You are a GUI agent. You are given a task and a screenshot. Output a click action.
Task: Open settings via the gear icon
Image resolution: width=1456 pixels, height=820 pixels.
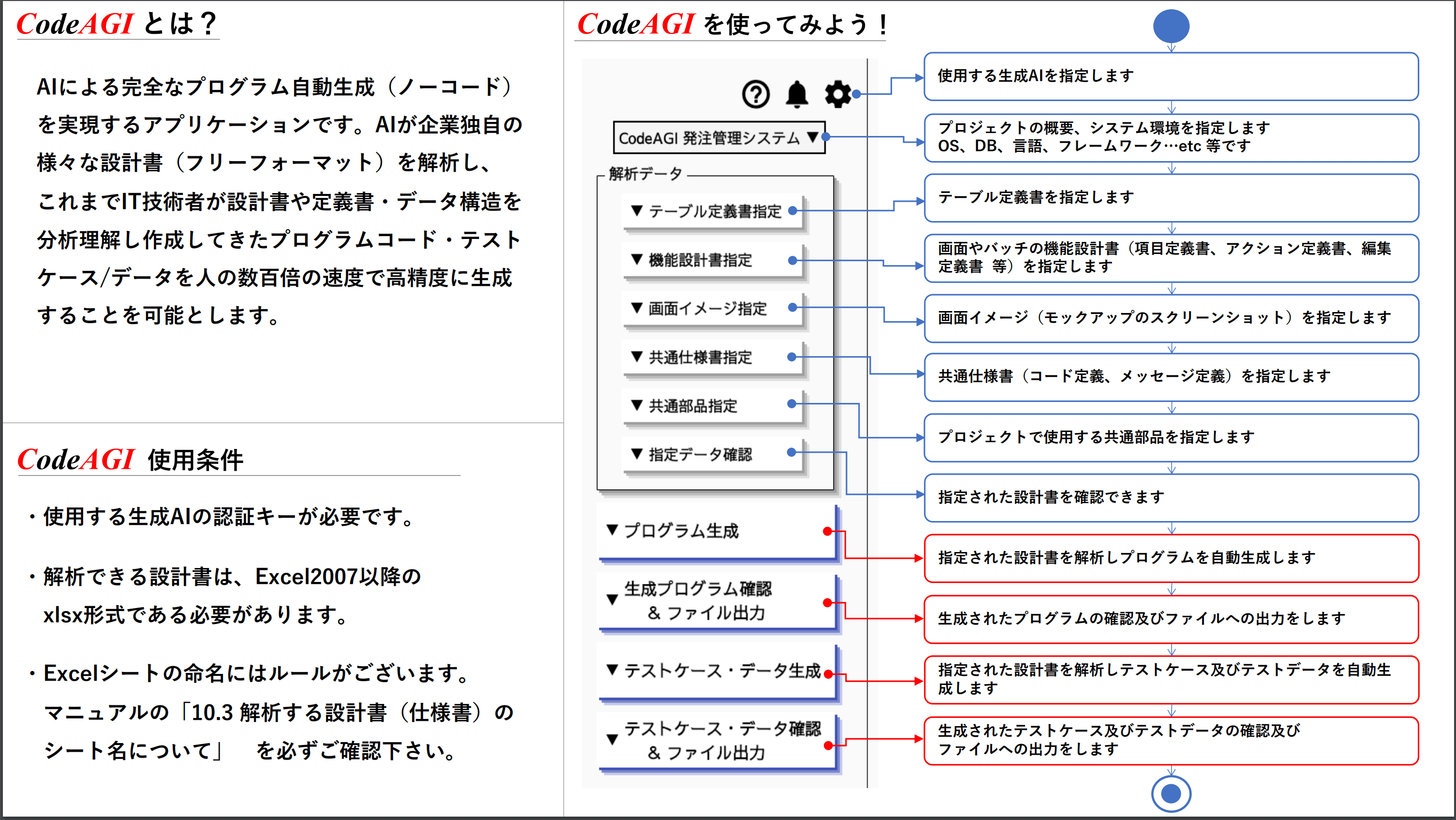click(838, 94)
